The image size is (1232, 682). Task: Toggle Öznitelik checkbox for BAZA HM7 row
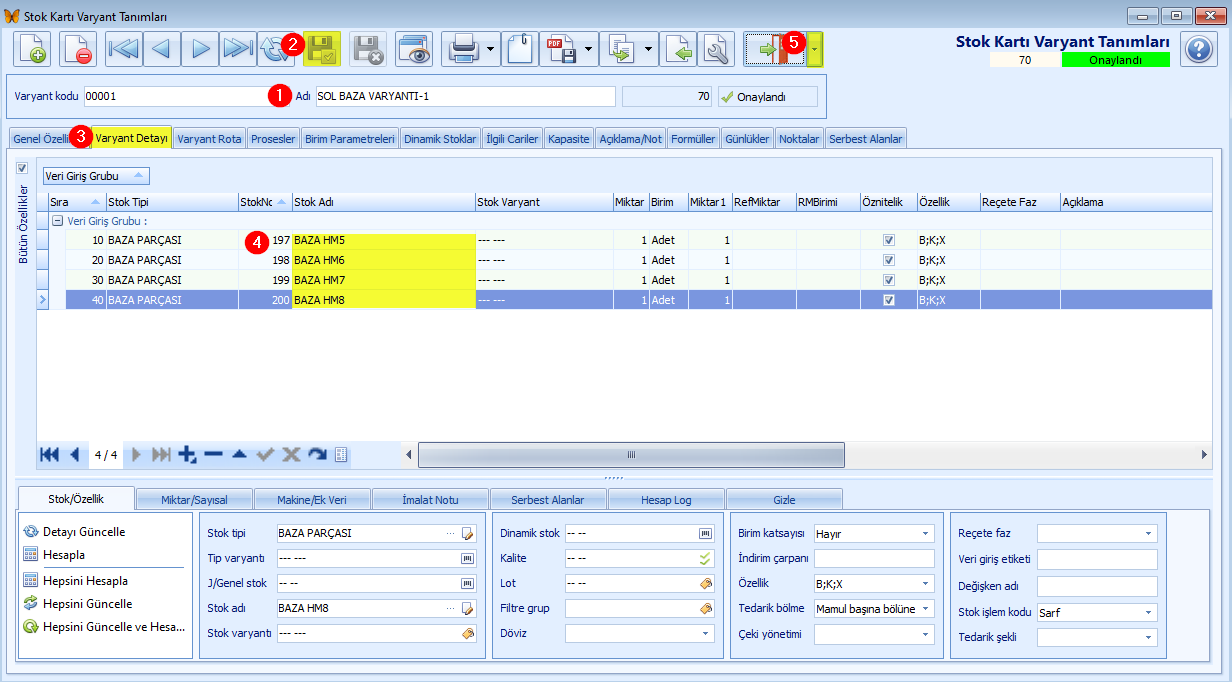[889, 280]
